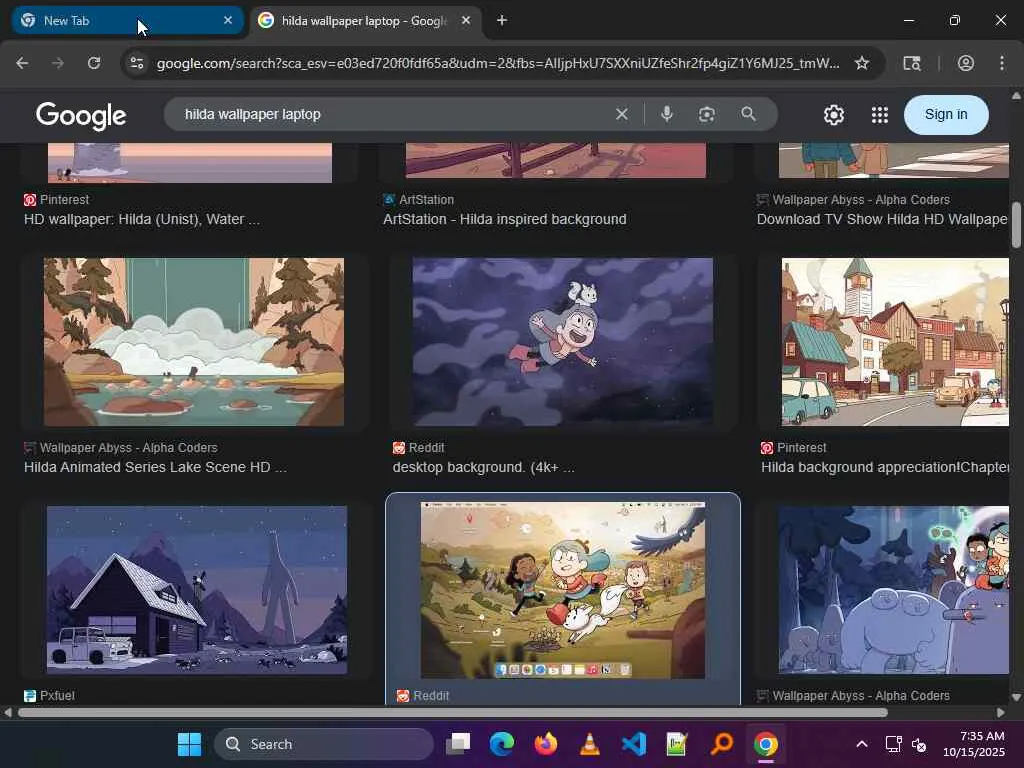The height and width of the screenshot is (768, 1024).
Task: Open Google quick settings gear
Action: click(833, 115)
